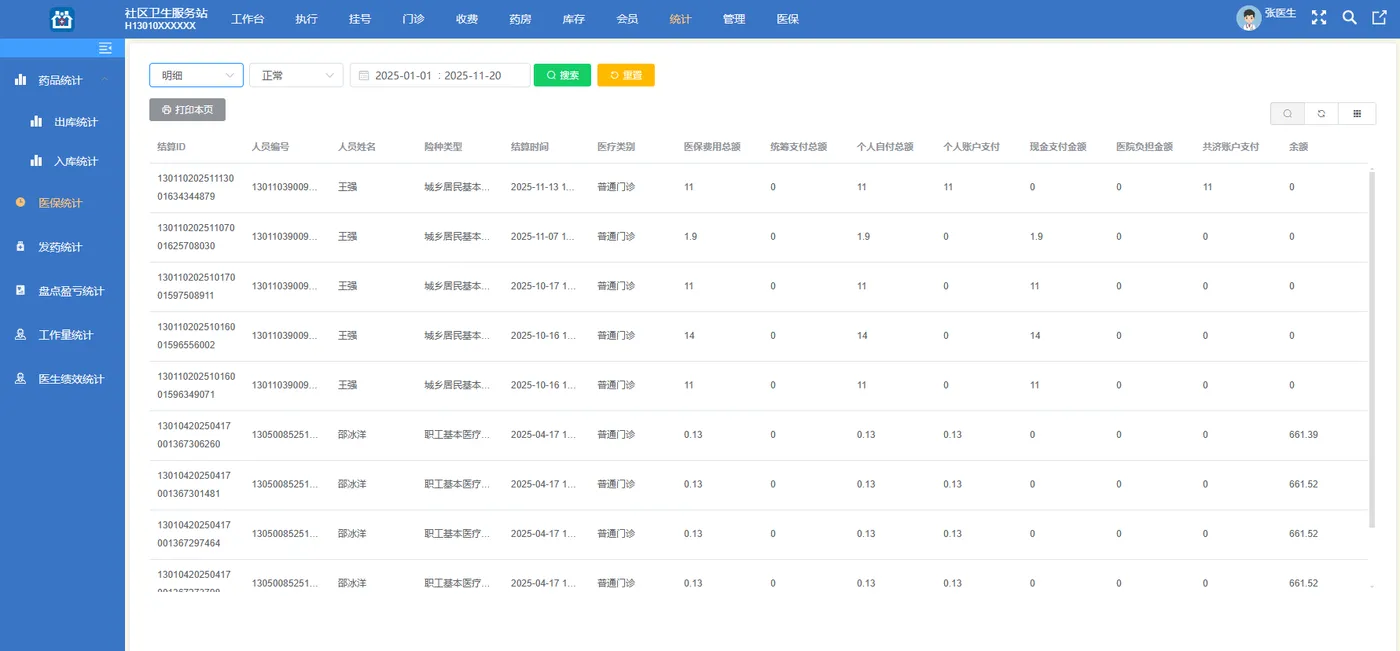1400x651 pixels.
Task: Click the green 搜索 button
Action: point(562,74)
